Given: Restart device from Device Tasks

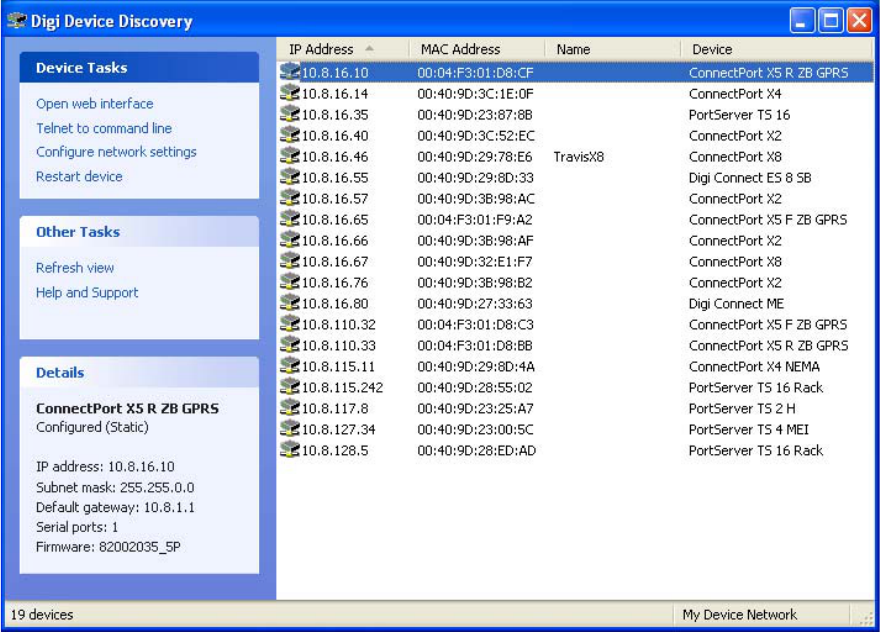Looking at the screenshot, I should tap(79, 176).
